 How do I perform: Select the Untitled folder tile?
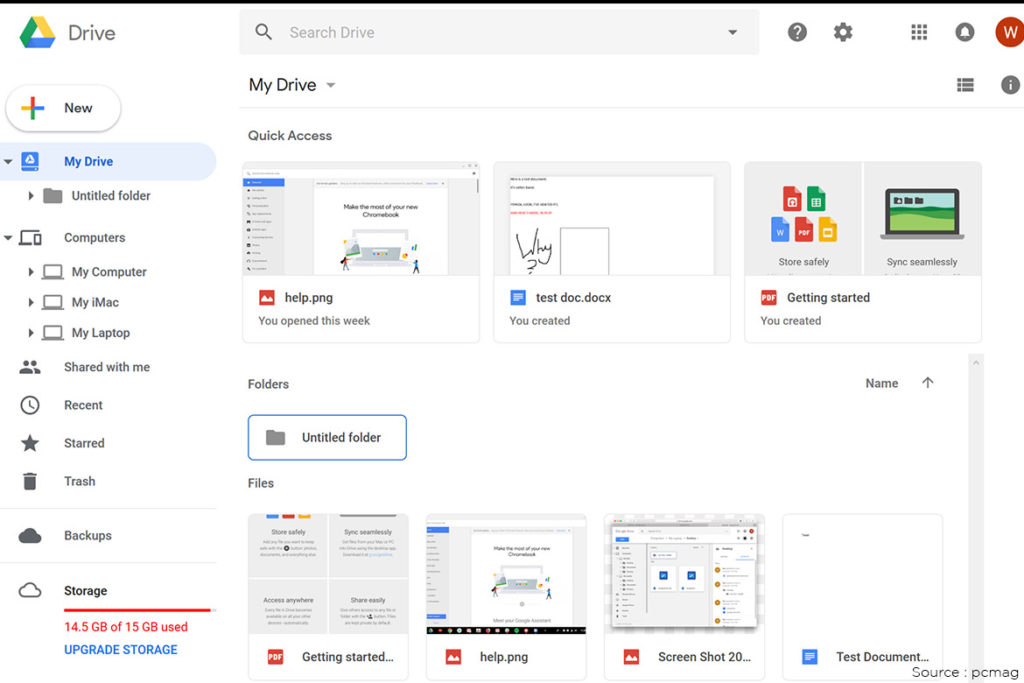point(327,437)
